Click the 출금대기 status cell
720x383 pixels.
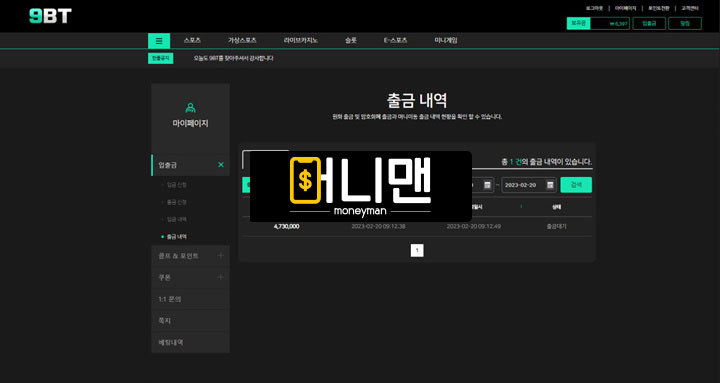pyautogui.click(x=556, y=226)
